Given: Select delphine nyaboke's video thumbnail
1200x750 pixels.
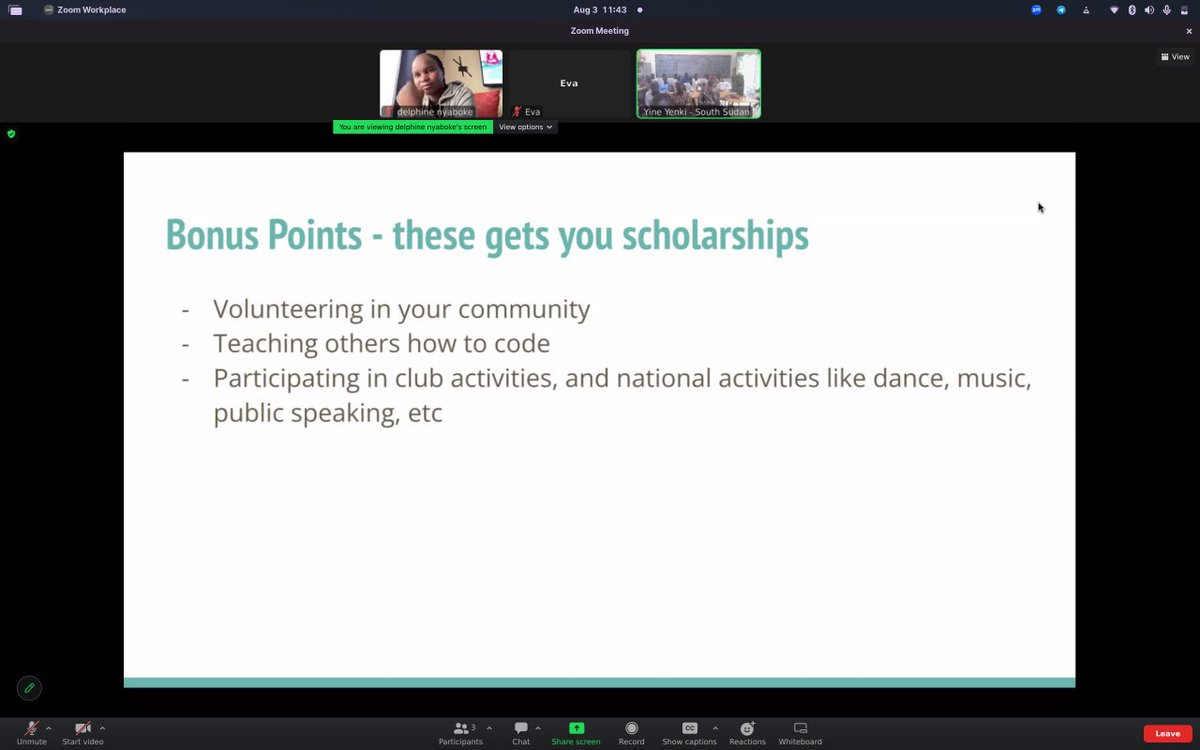Looking at the screenshot, I should click(441, 84).
